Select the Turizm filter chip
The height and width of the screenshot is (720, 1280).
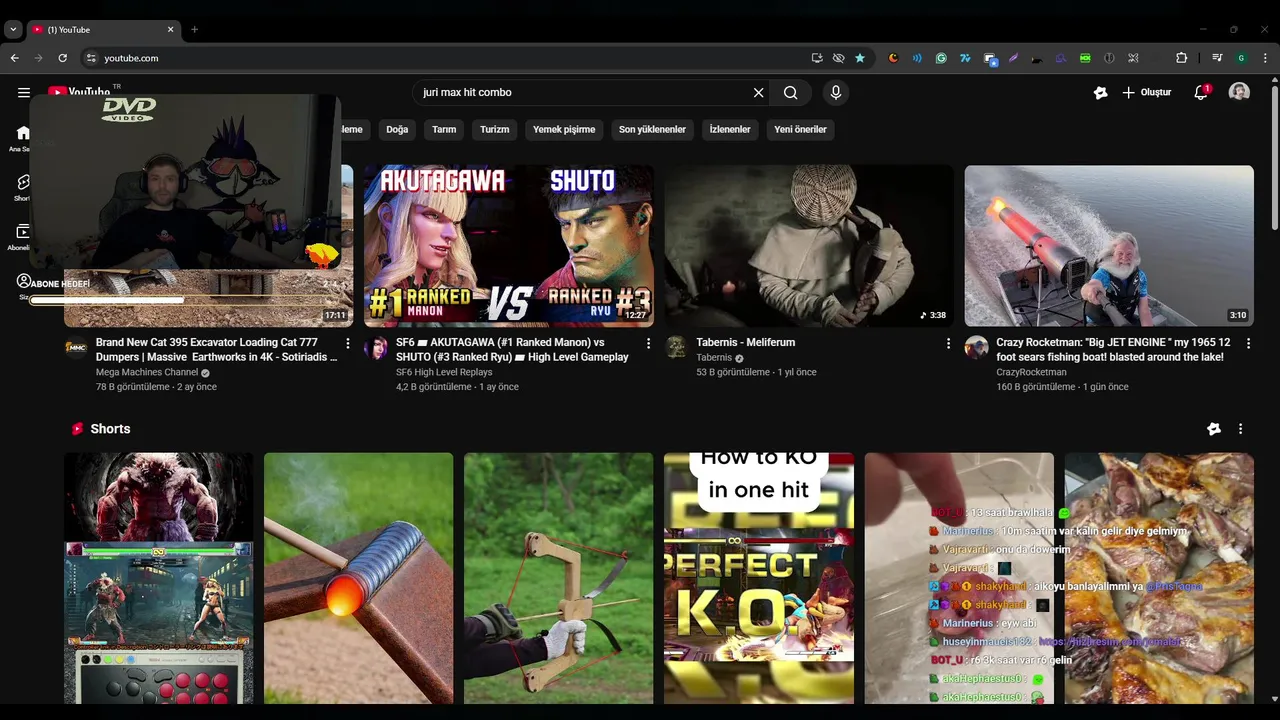pyautogui.click(x=494, y=129)
